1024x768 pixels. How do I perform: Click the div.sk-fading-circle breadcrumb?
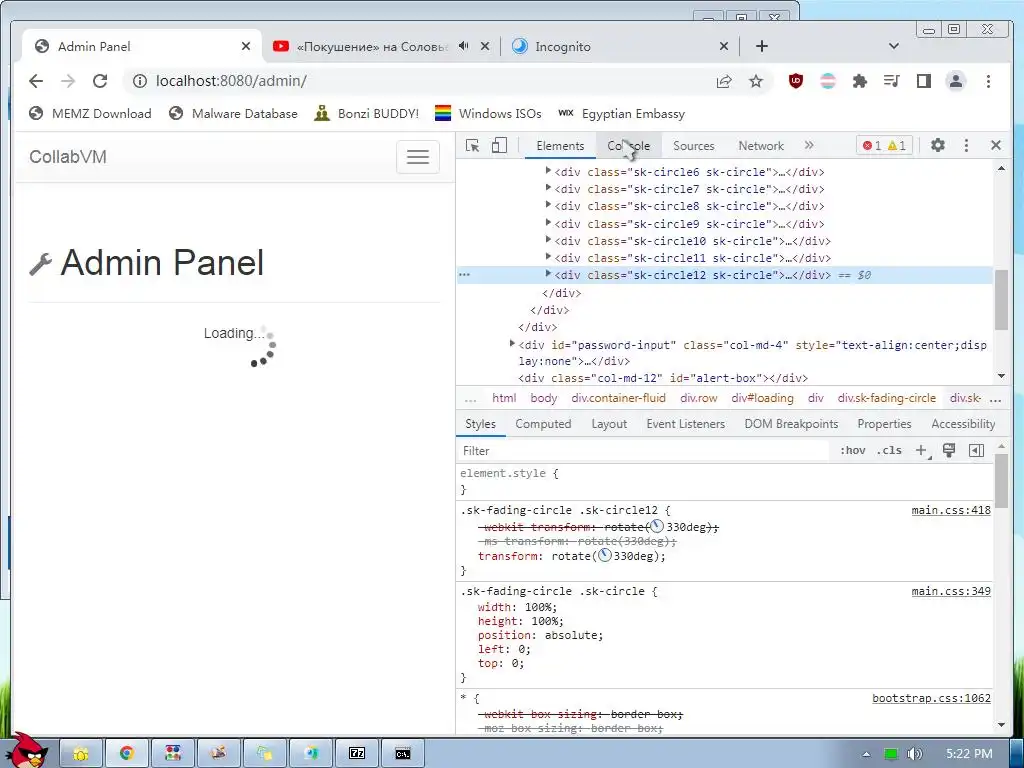click(x=887, y=398)
